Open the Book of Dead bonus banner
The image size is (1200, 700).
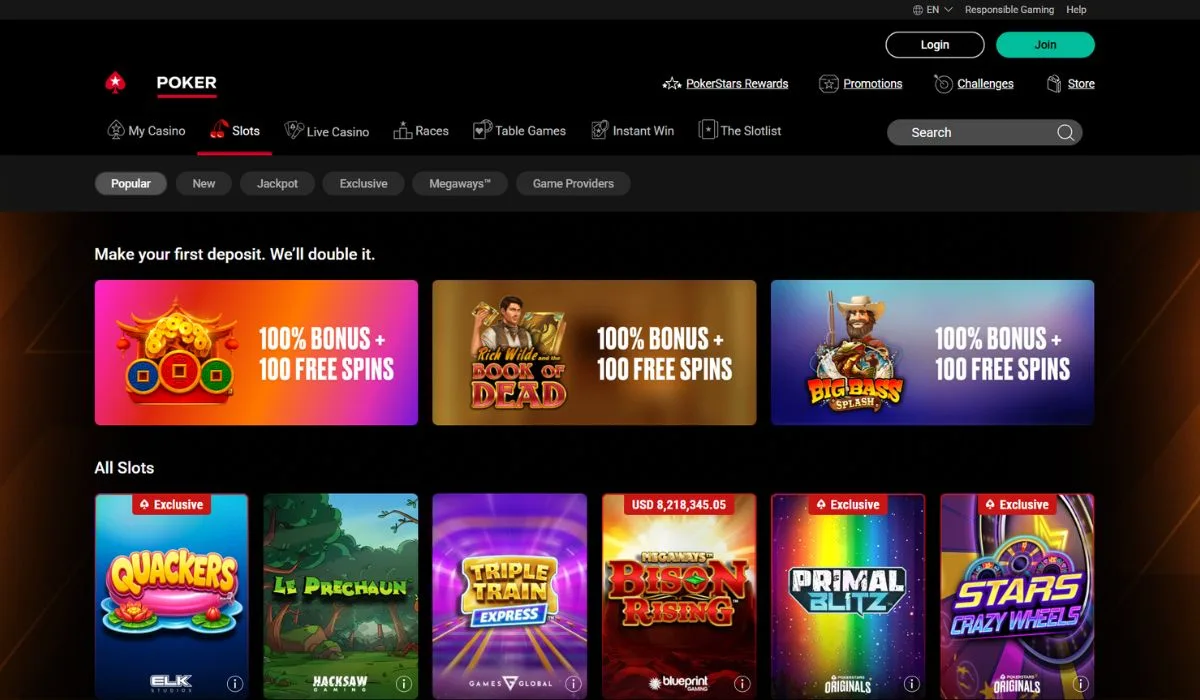[x=594, y=352]
